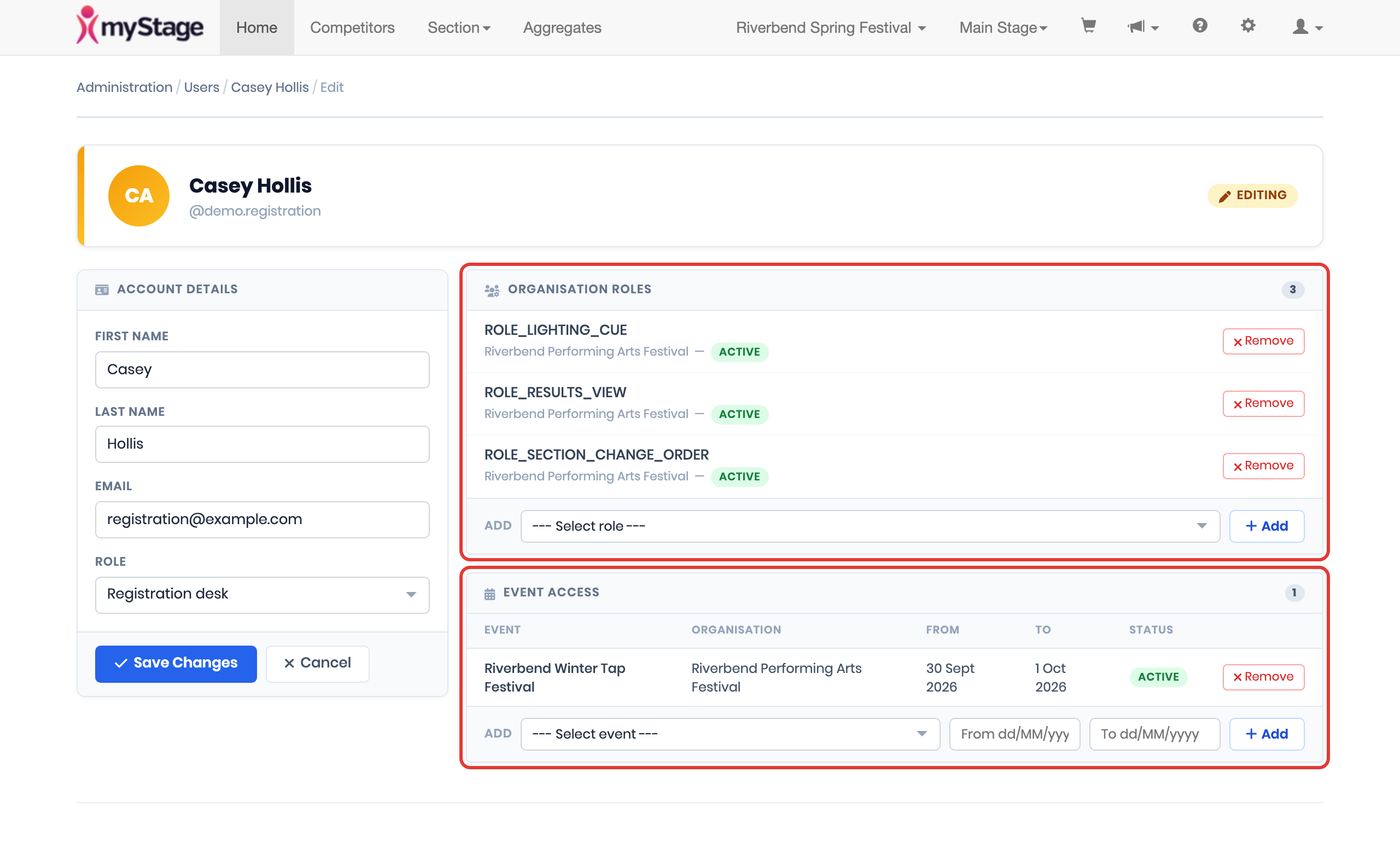Open the megaphone announcements menu
Image resolution: width=1400 pixels, height=859 pixels.
(1142, 27)
